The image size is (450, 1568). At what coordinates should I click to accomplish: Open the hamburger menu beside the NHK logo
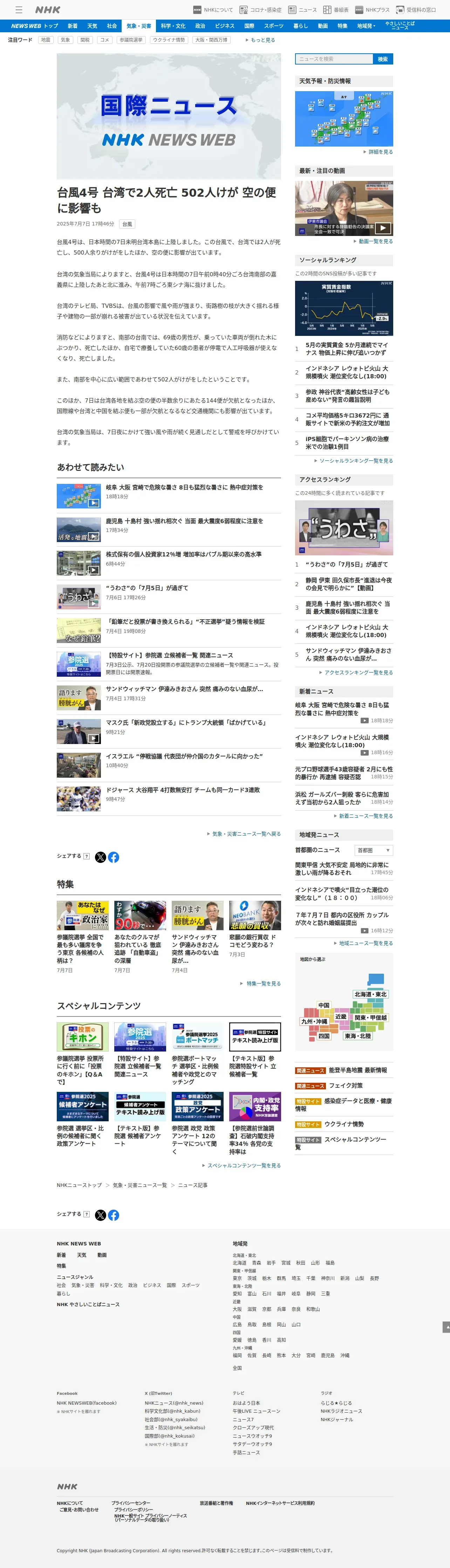[19, 10]
